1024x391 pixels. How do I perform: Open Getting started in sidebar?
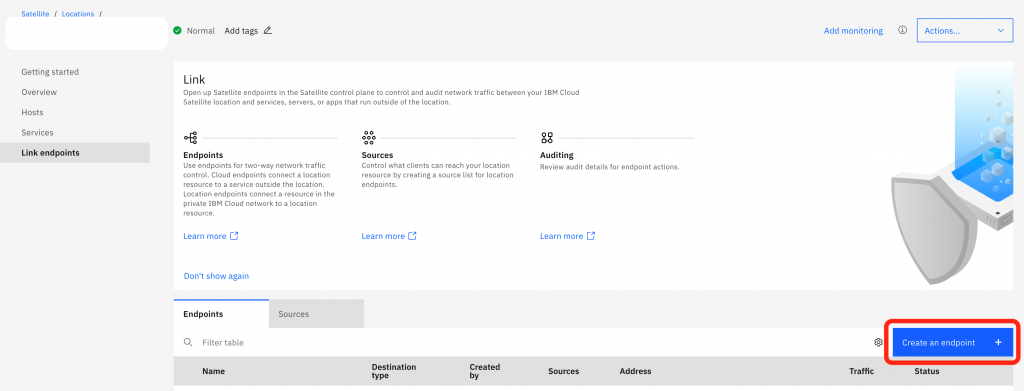50,72
